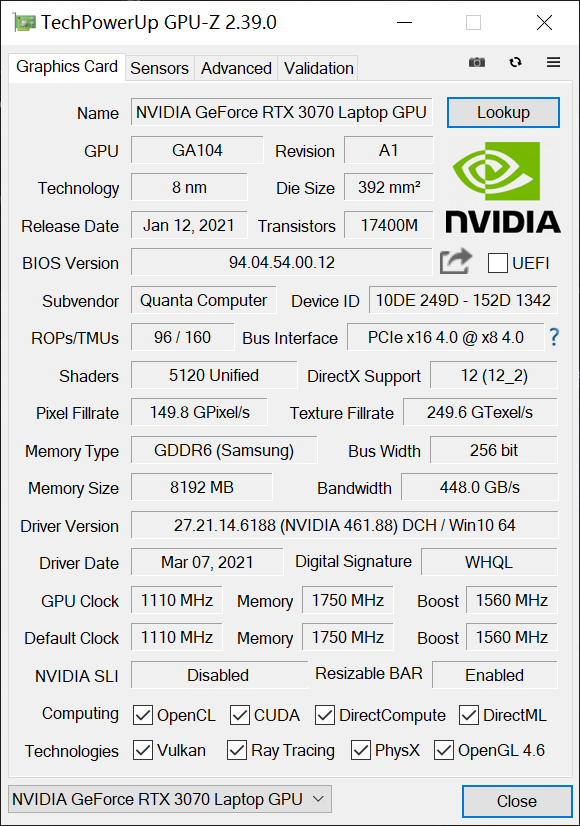The width and height of the screenshot is (580, 826).
Task: Click the Lookup button
Action: 503,112
